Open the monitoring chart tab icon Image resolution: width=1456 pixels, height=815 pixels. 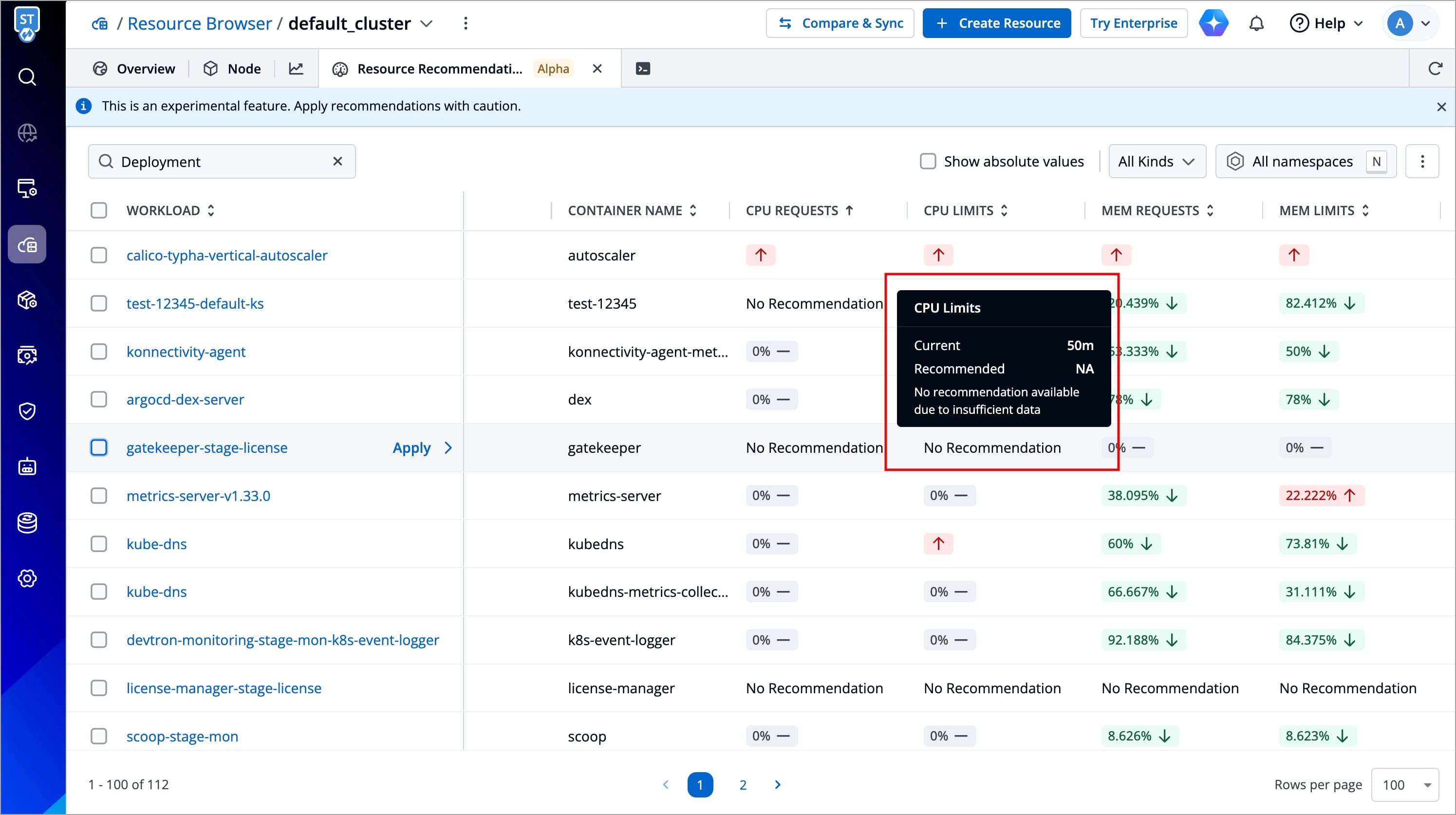coord(296,69)
